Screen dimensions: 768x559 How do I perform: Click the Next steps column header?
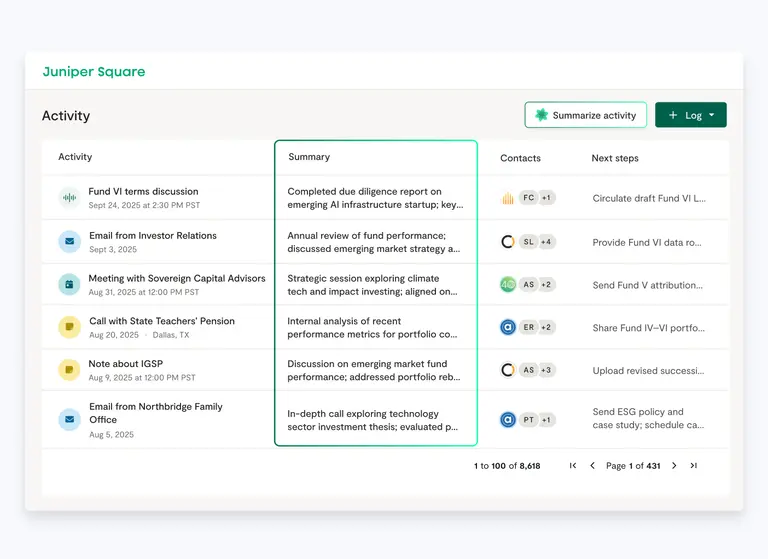coord(615,158)
